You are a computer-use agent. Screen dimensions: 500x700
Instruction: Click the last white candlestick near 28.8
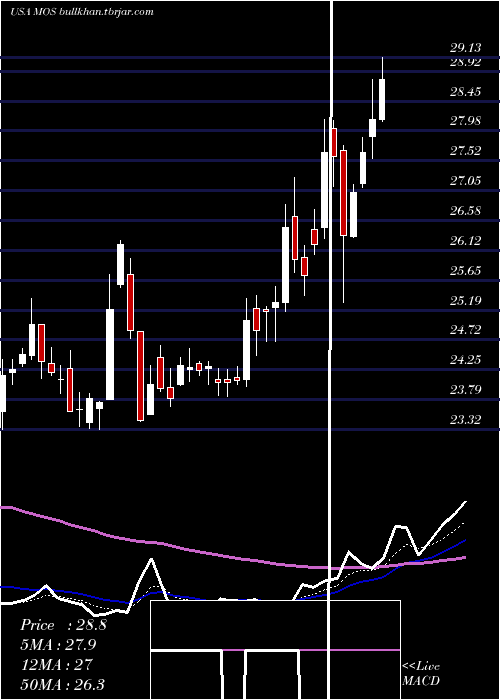click(382, 100)
